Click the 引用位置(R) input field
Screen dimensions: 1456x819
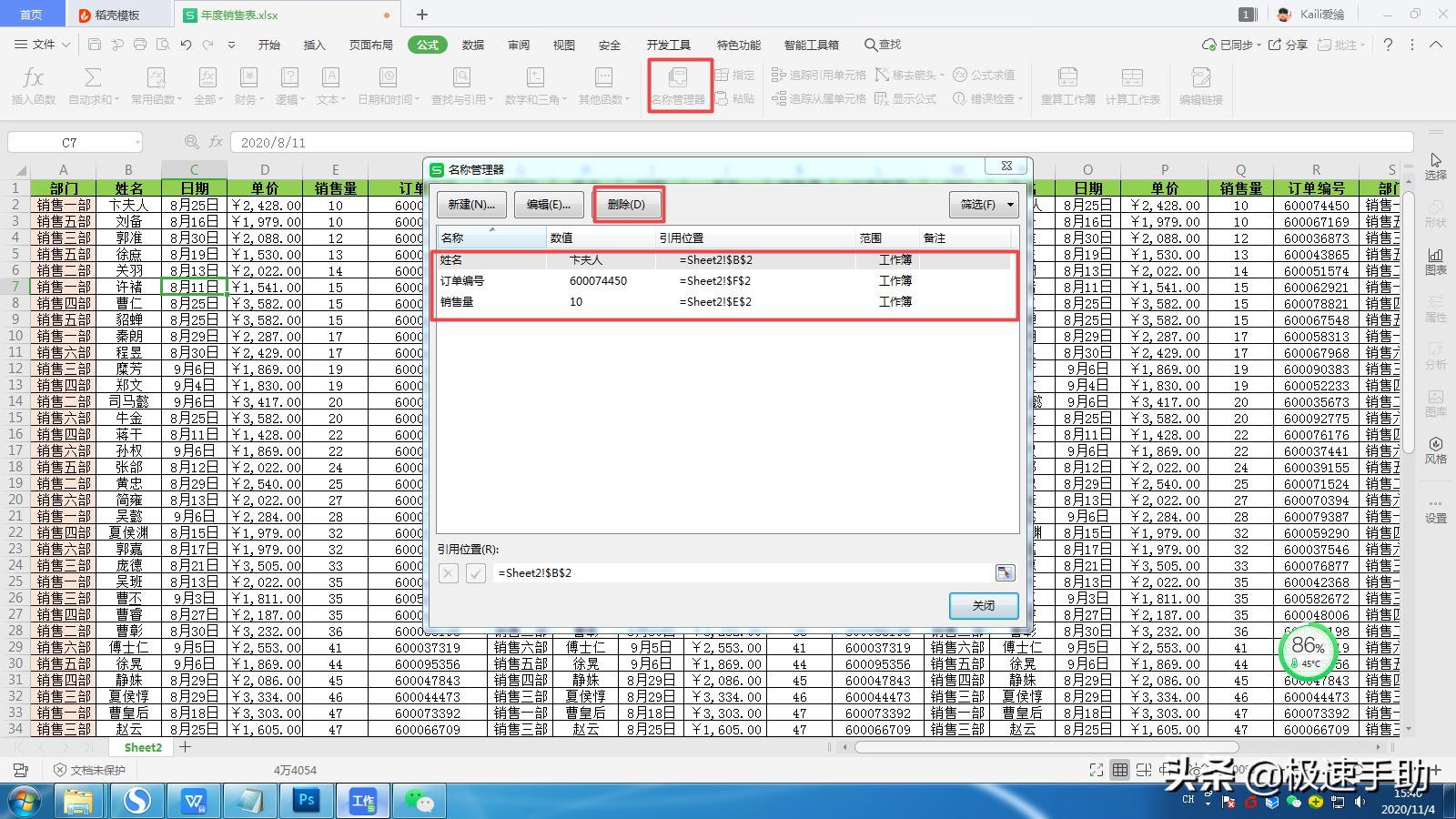click(x=728, y=572)
